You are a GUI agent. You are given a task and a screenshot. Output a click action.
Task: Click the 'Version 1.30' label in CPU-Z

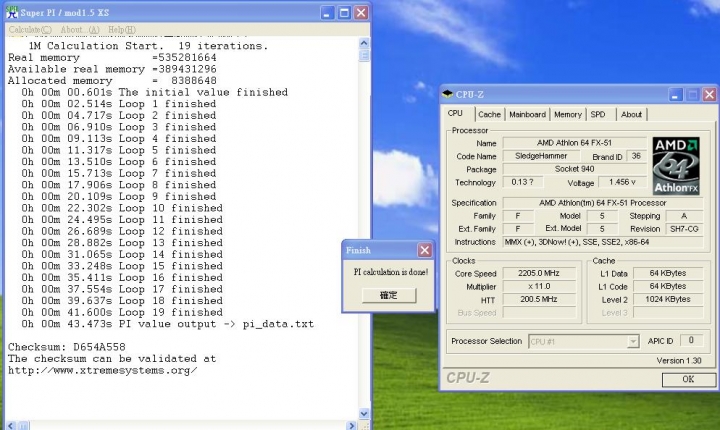click(679, 361)
